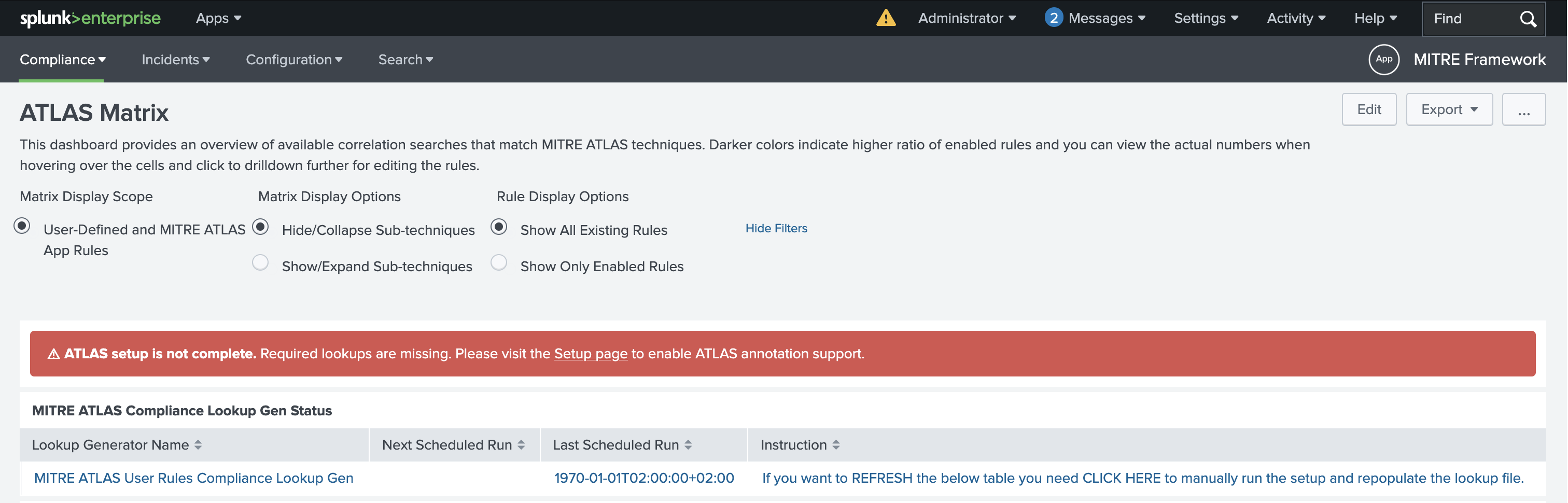
Task: Open the Incidents navigation menu
Action: (x=175, y=60)
